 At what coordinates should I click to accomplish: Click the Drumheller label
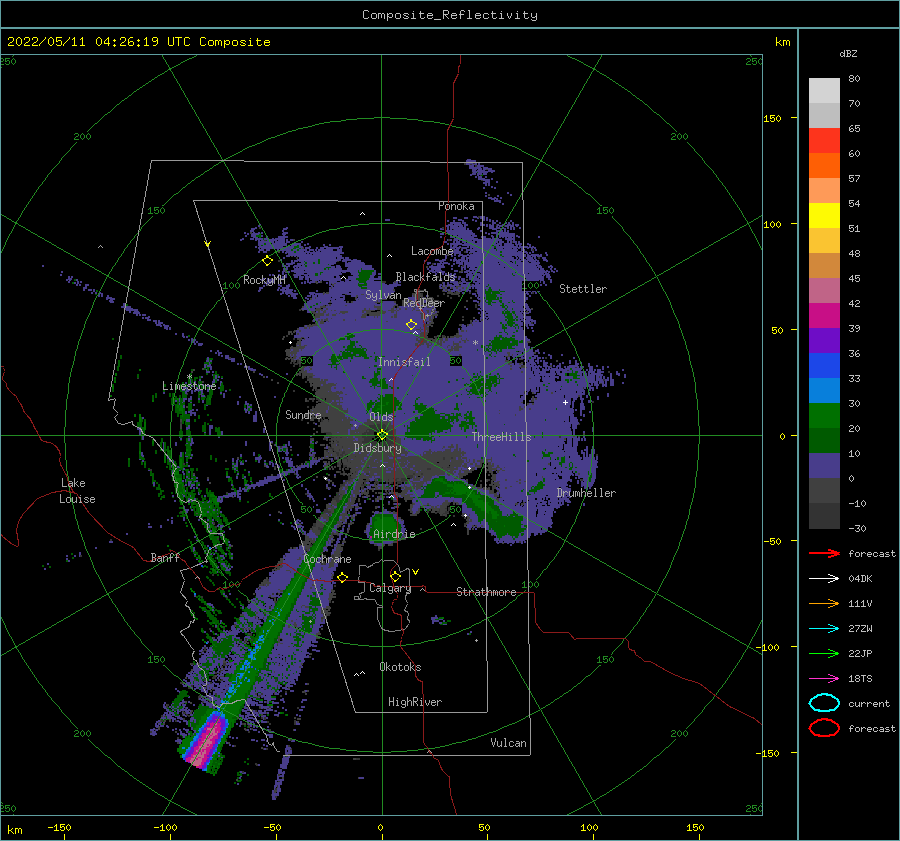586,493
